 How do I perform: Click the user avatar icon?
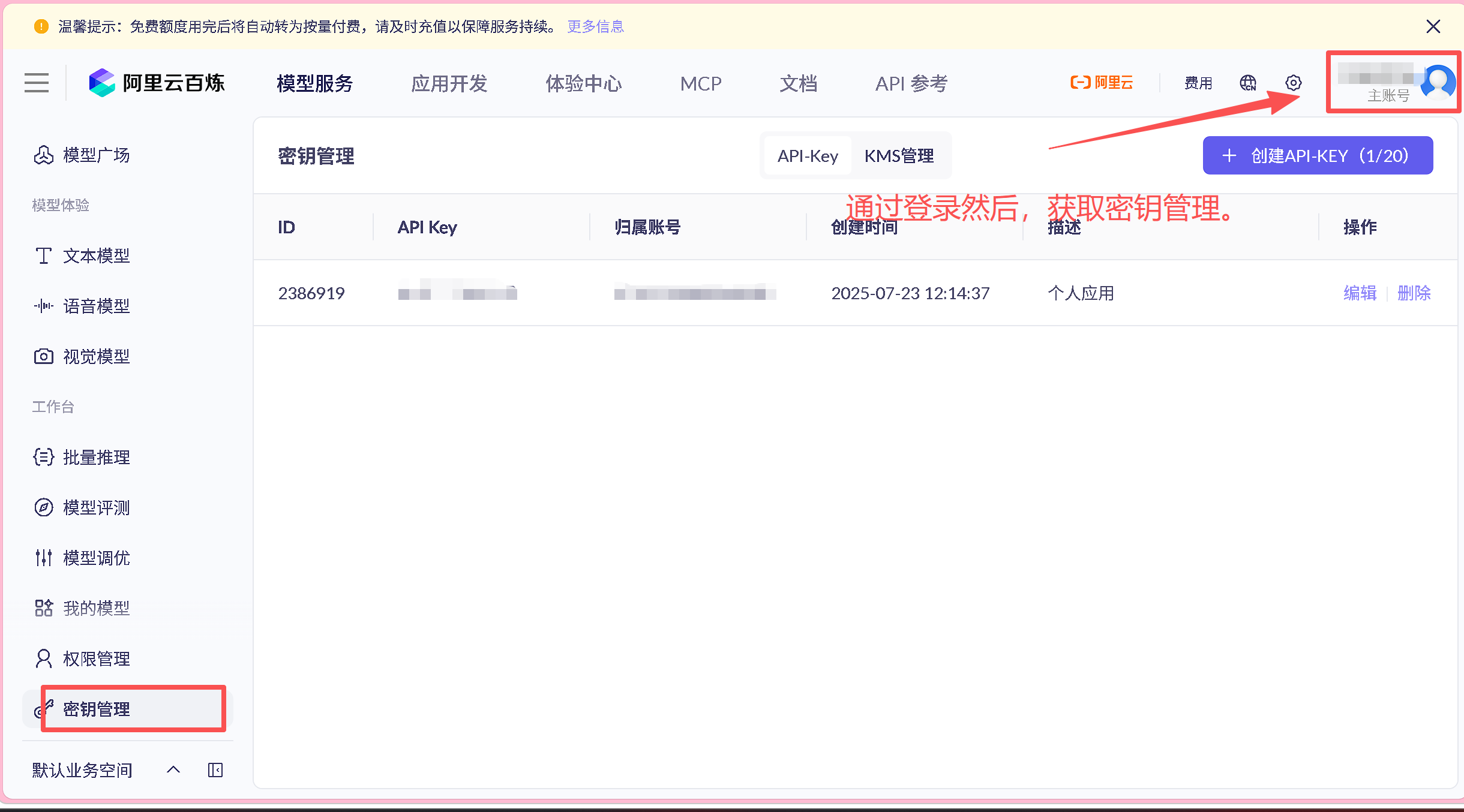coord(1438,82)
